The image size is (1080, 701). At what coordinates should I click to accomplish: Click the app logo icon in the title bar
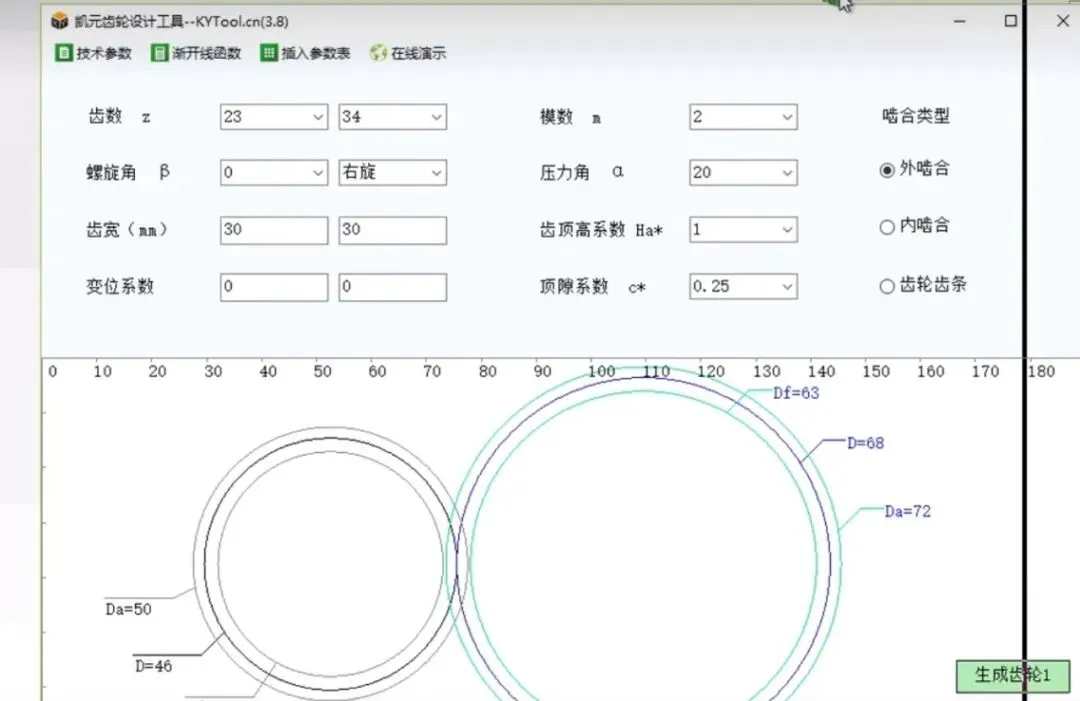(60, 21)
